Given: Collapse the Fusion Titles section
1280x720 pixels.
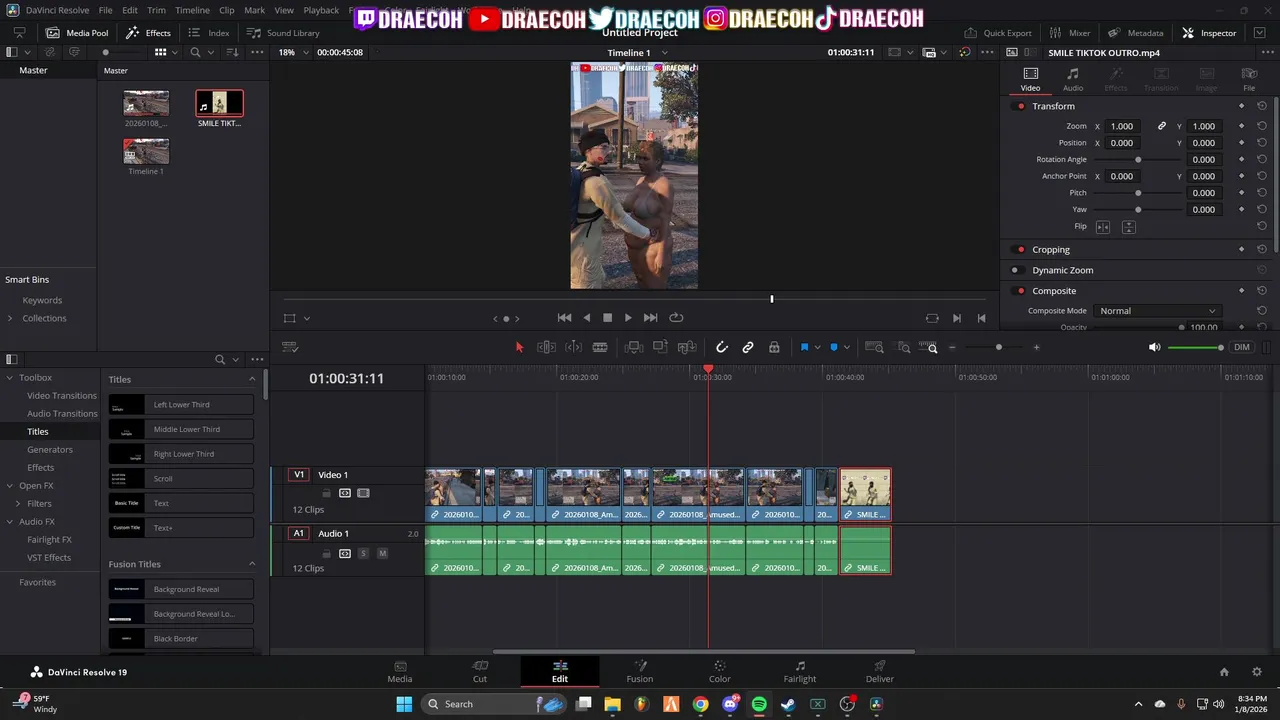Looking at the screenshot, I should point(252,564).
